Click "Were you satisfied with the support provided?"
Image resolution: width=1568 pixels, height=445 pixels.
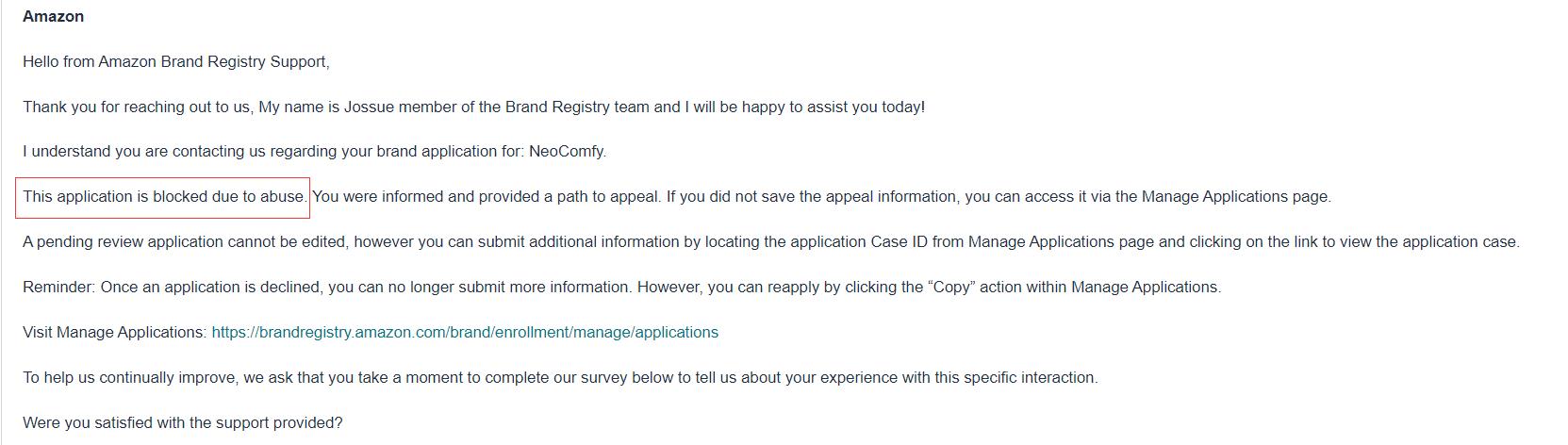(x=183, y=423)
